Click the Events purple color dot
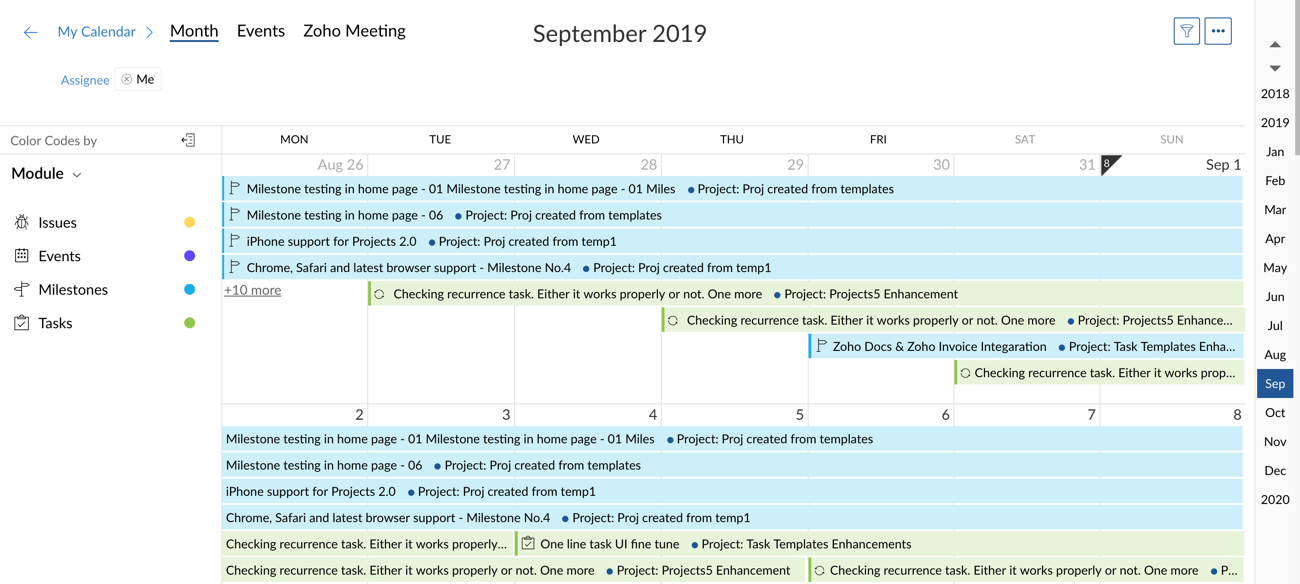 point(190,256)
